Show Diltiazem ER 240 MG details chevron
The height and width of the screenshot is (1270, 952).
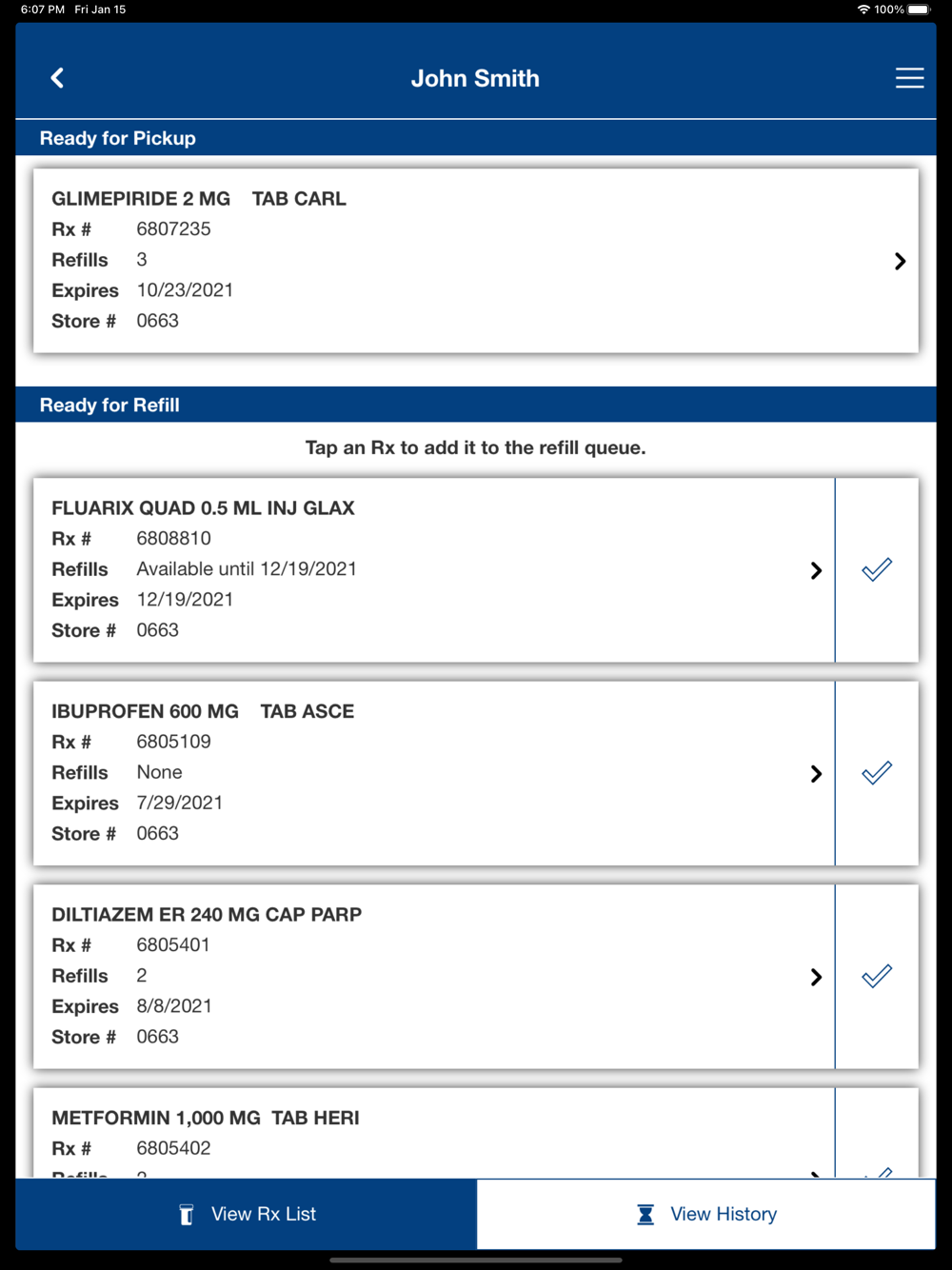(x=816, y=977)
